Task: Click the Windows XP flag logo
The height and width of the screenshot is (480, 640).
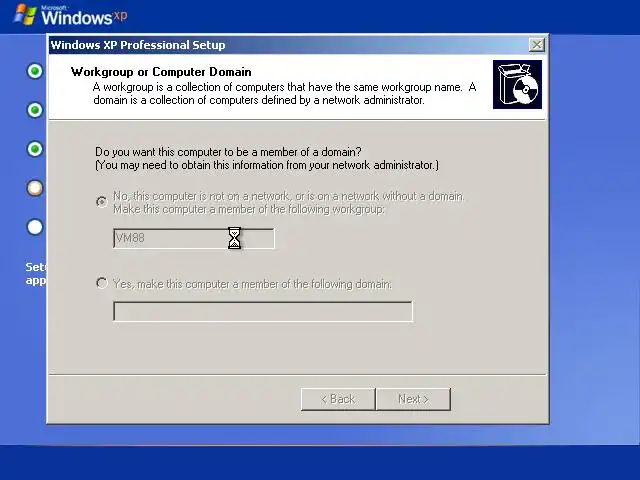Action: point(25,15)
